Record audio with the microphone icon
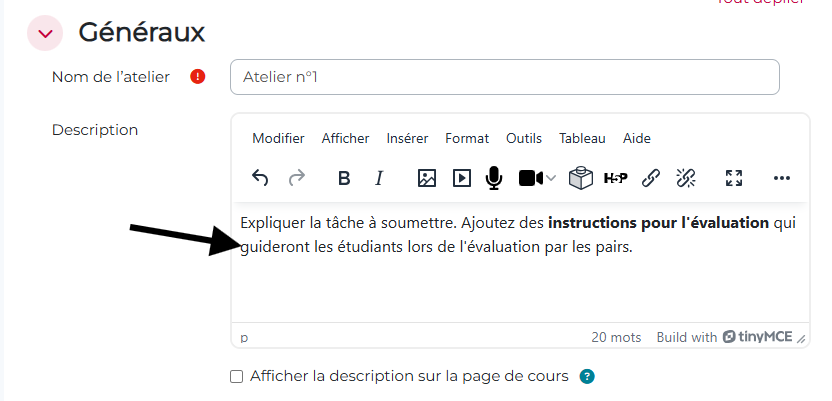The image size is (832, 401). click(x=493, y=178)
